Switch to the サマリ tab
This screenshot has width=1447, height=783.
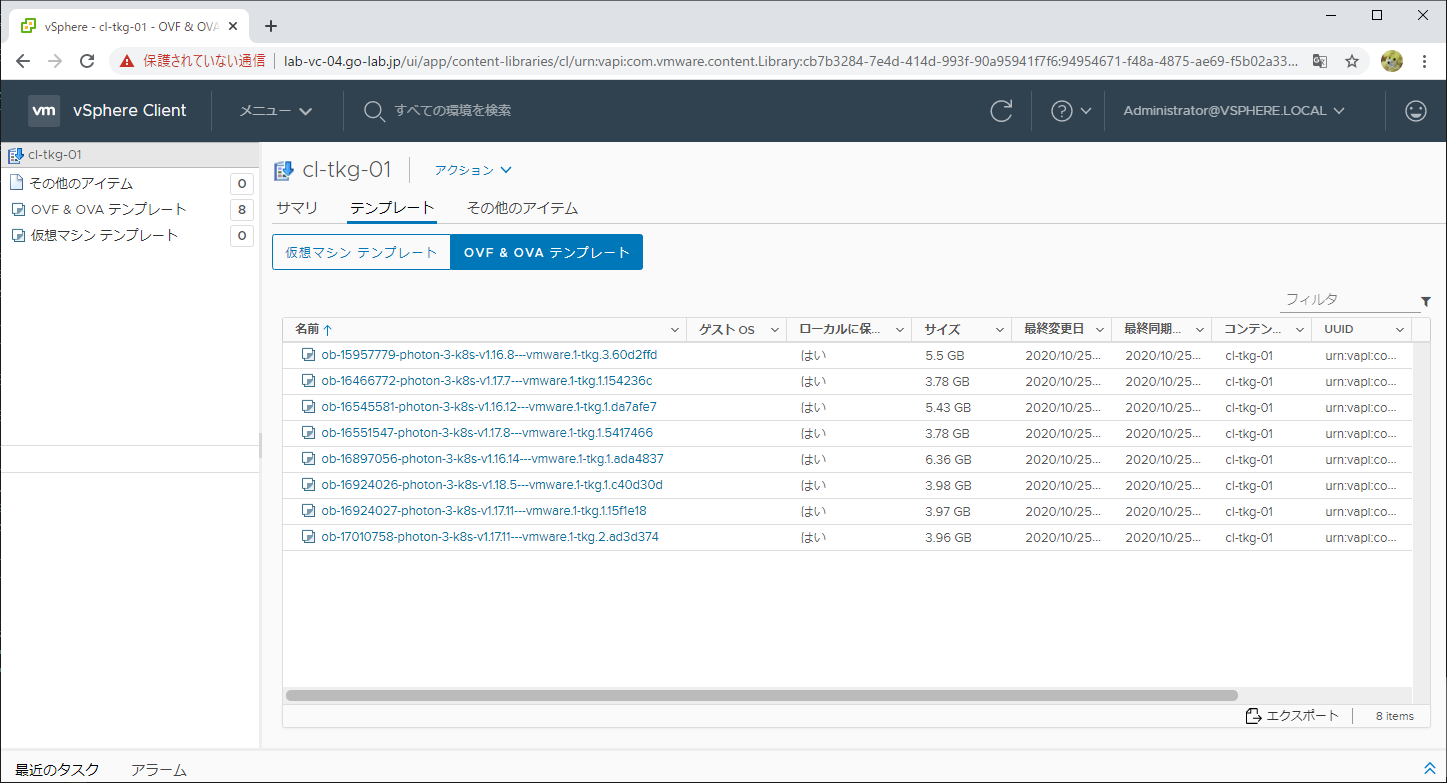point(297,208)
